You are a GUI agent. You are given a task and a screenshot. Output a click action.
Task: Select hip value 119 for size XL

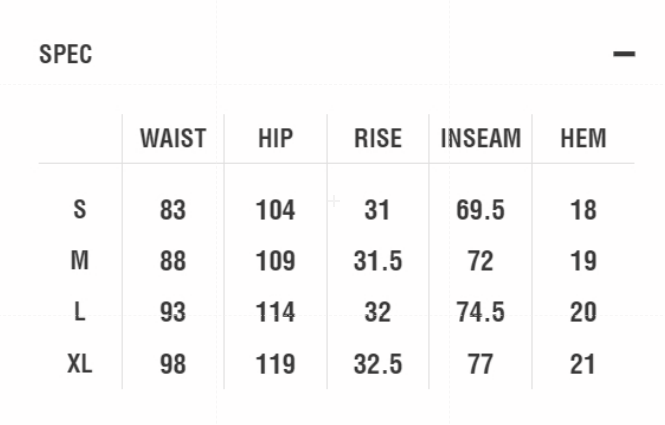275,364
